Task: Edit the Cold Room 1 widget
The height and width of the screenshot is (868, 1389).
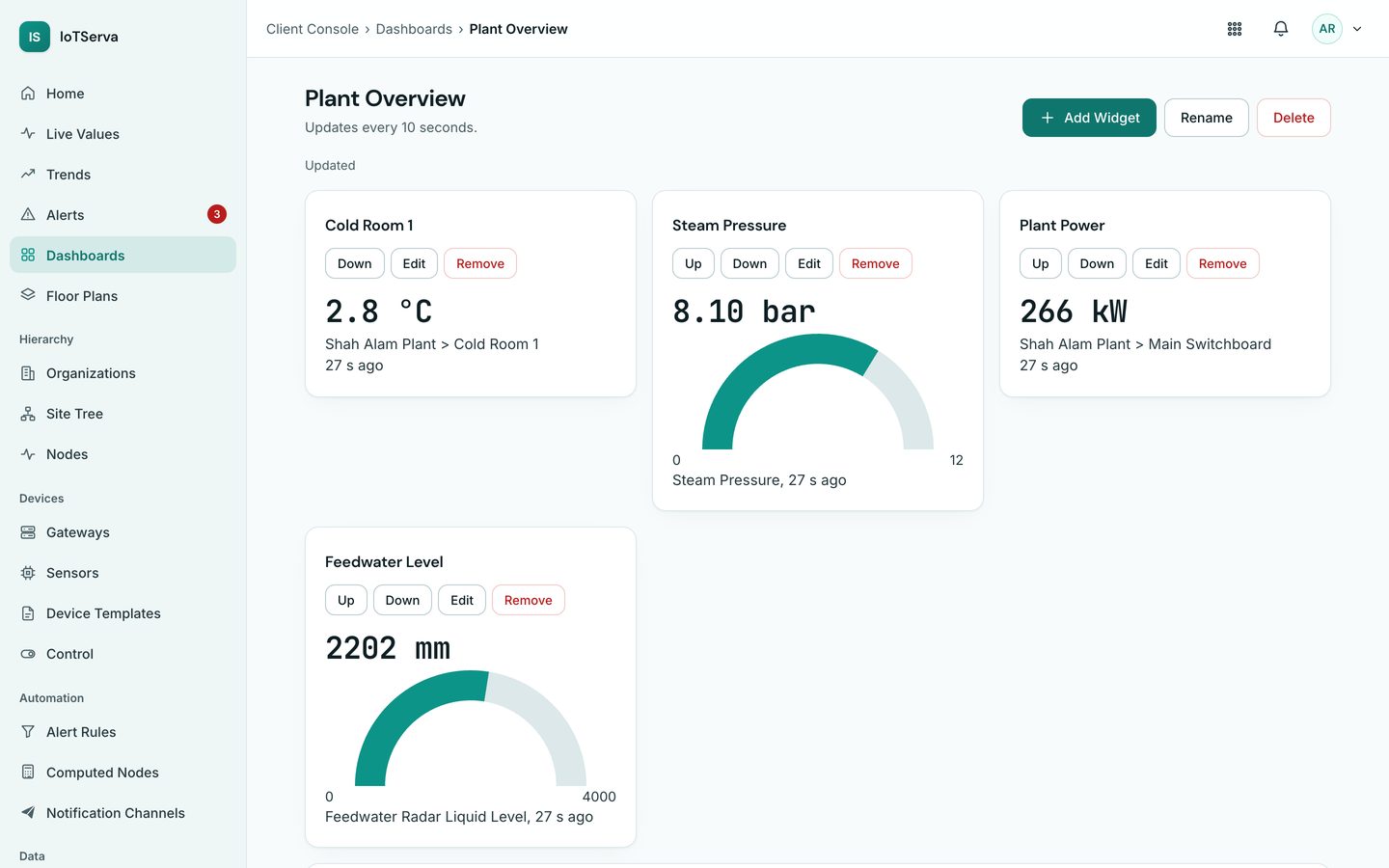Action: [x=414, y=263]
